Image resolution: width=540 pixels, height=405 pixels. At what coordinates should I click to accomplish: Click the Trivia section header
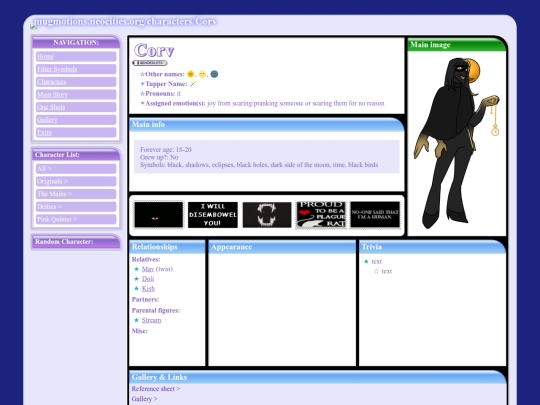(x=432, y=247)
